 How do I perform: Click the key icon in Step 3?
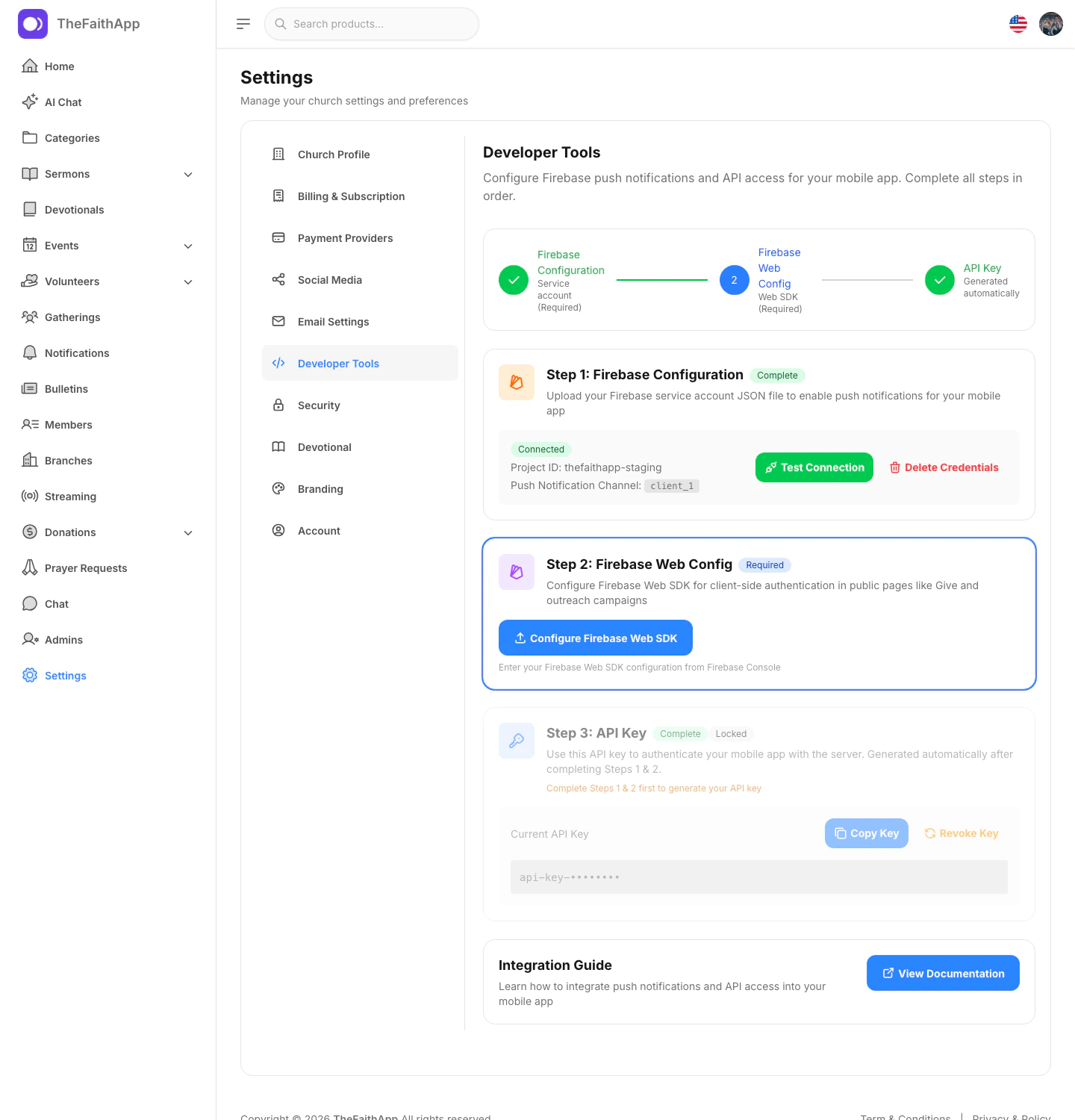click(x=517, y=741)
